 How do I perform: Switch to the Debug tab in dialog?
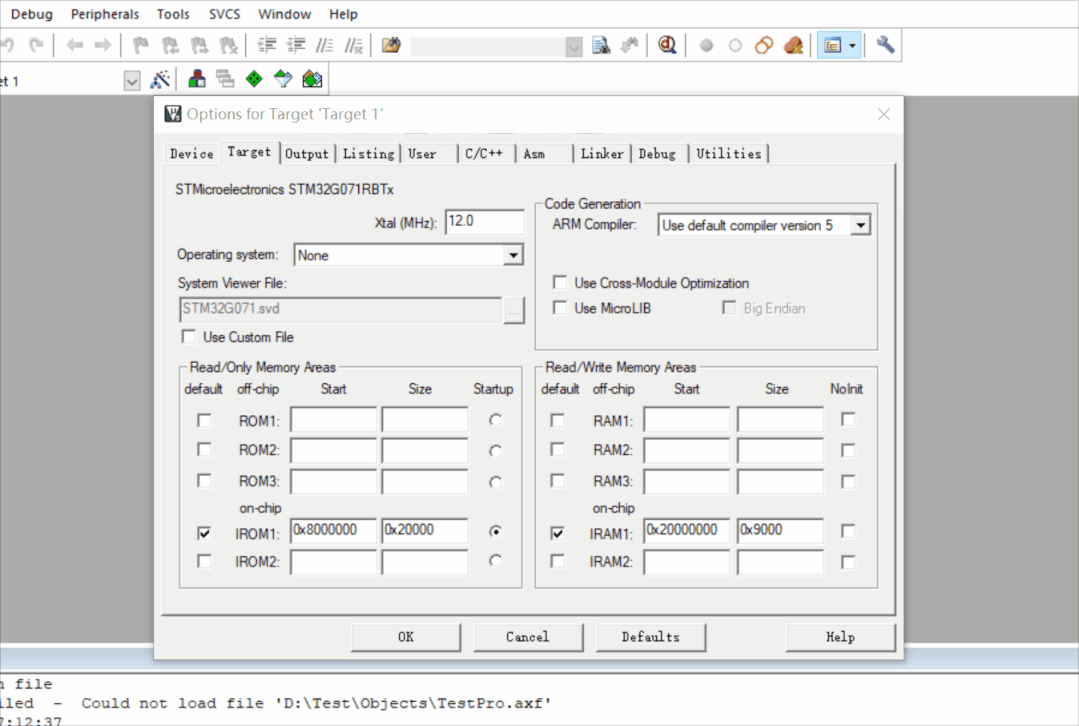[657, 153]
